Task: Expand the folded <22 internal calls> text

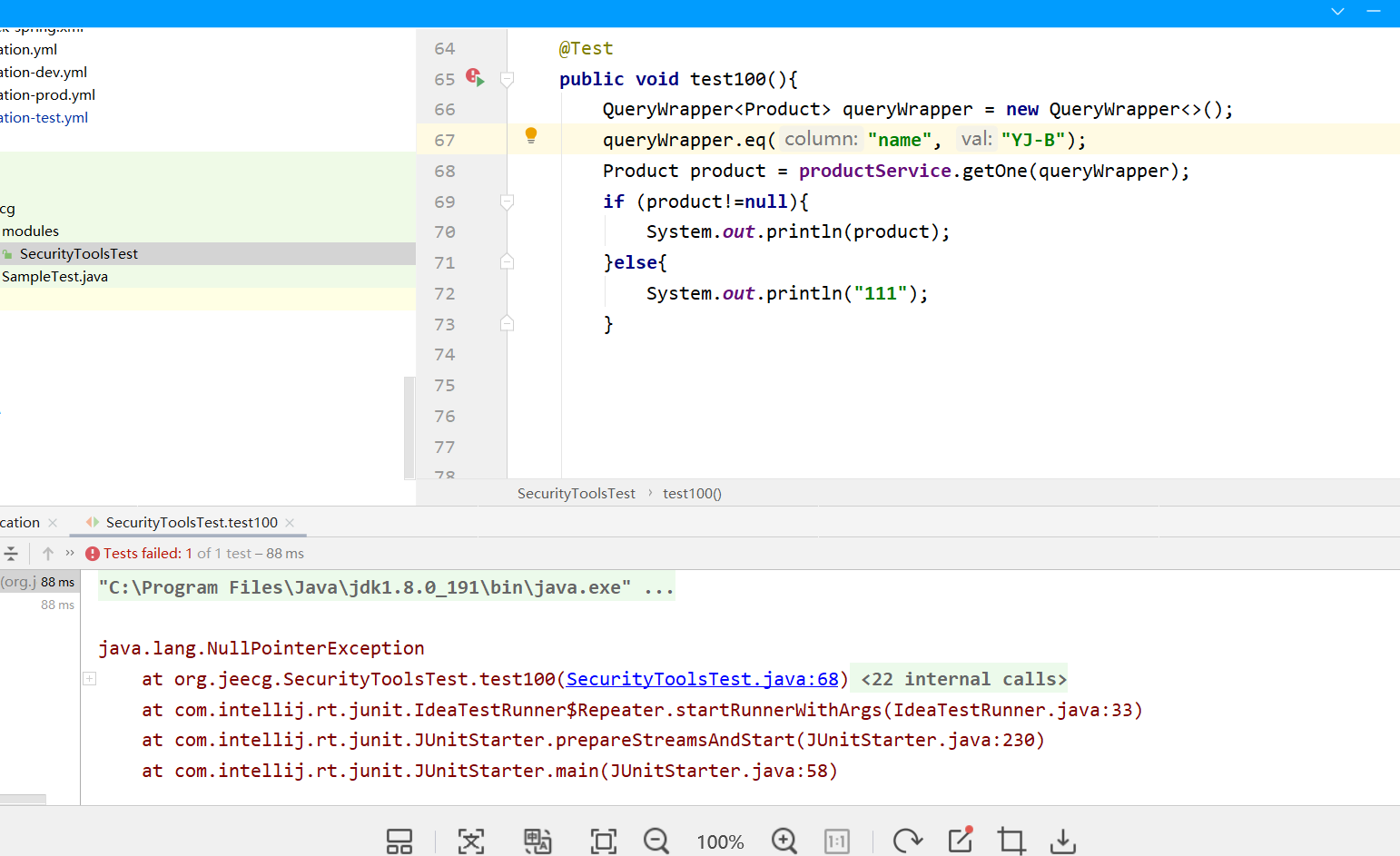Action: tap(963, 679)
